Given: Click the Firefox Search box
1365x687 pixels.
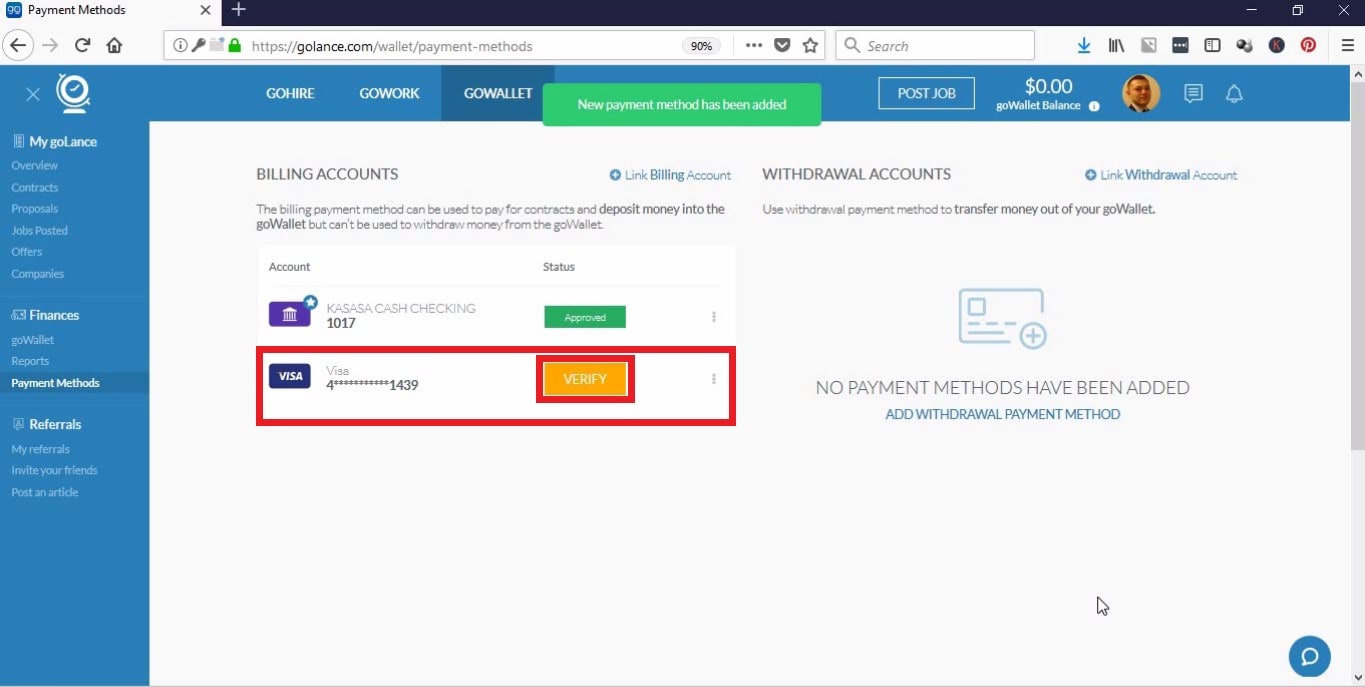Looking at the screenshot, I should [935, 45].
